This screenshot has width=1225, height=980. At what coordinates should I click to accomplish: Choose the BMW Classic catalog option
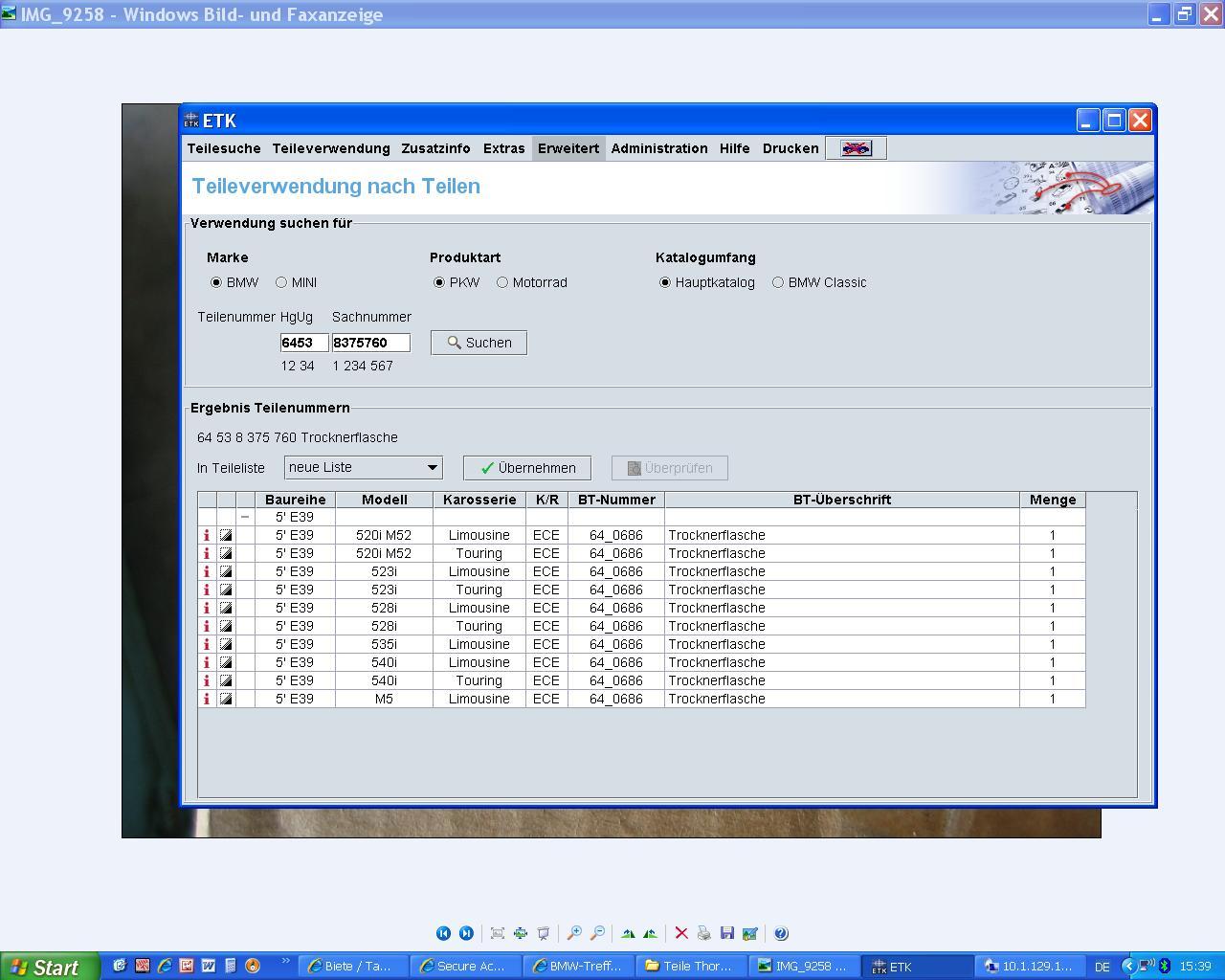778,282
